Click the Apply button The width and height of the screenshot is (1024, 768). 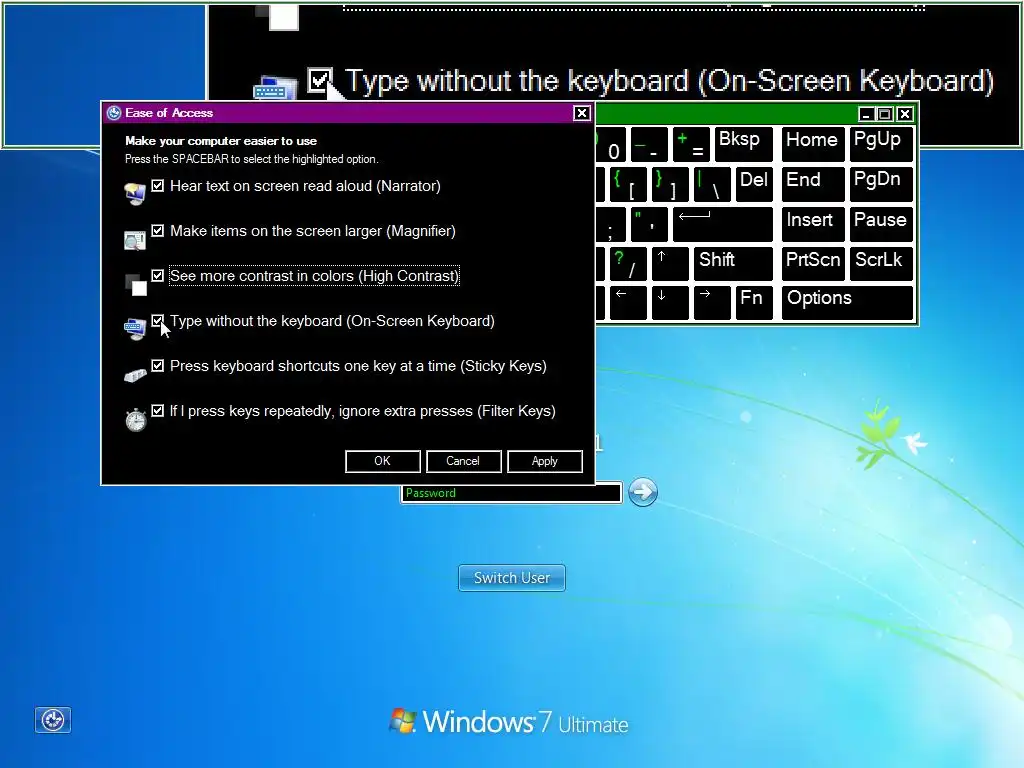[545, 461]
